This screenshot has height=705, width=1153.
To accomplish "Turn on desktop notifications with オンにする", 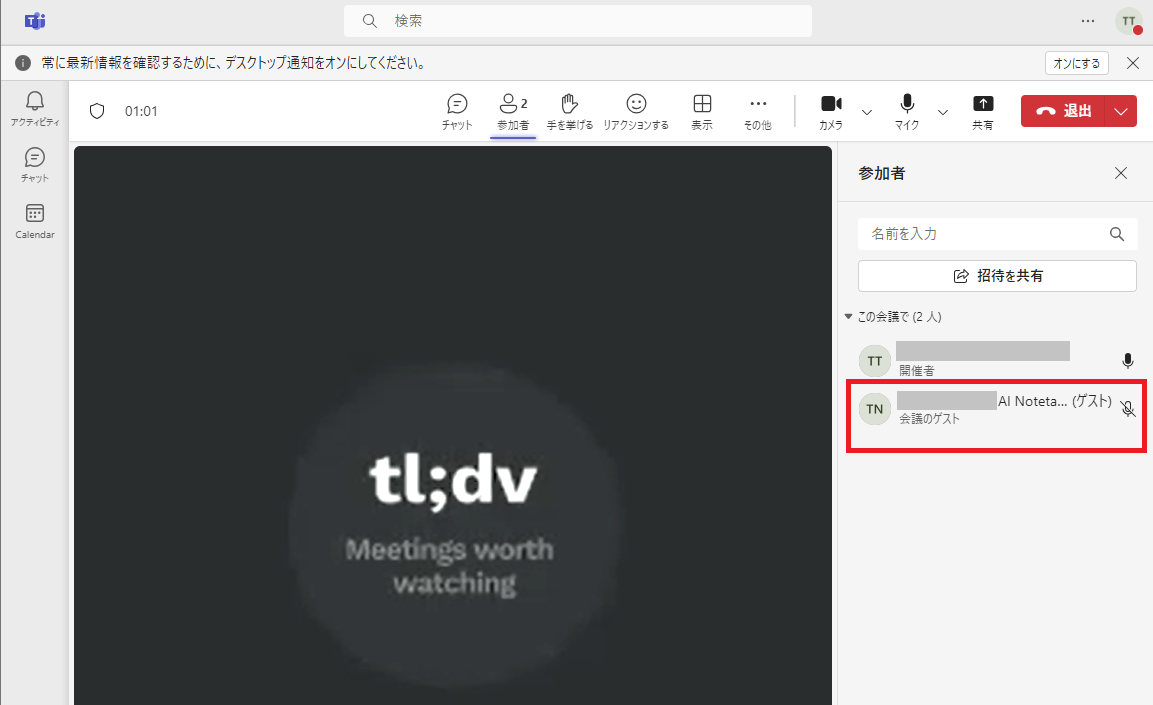I will click(x=1077, y=63).
